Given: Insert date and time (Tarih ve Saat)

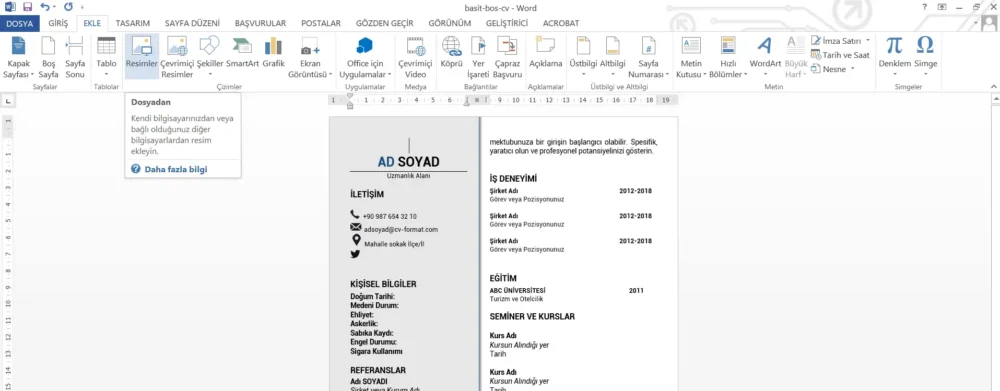Looking at the screenshot, I should pyautogui.click(x=841, y=55).
